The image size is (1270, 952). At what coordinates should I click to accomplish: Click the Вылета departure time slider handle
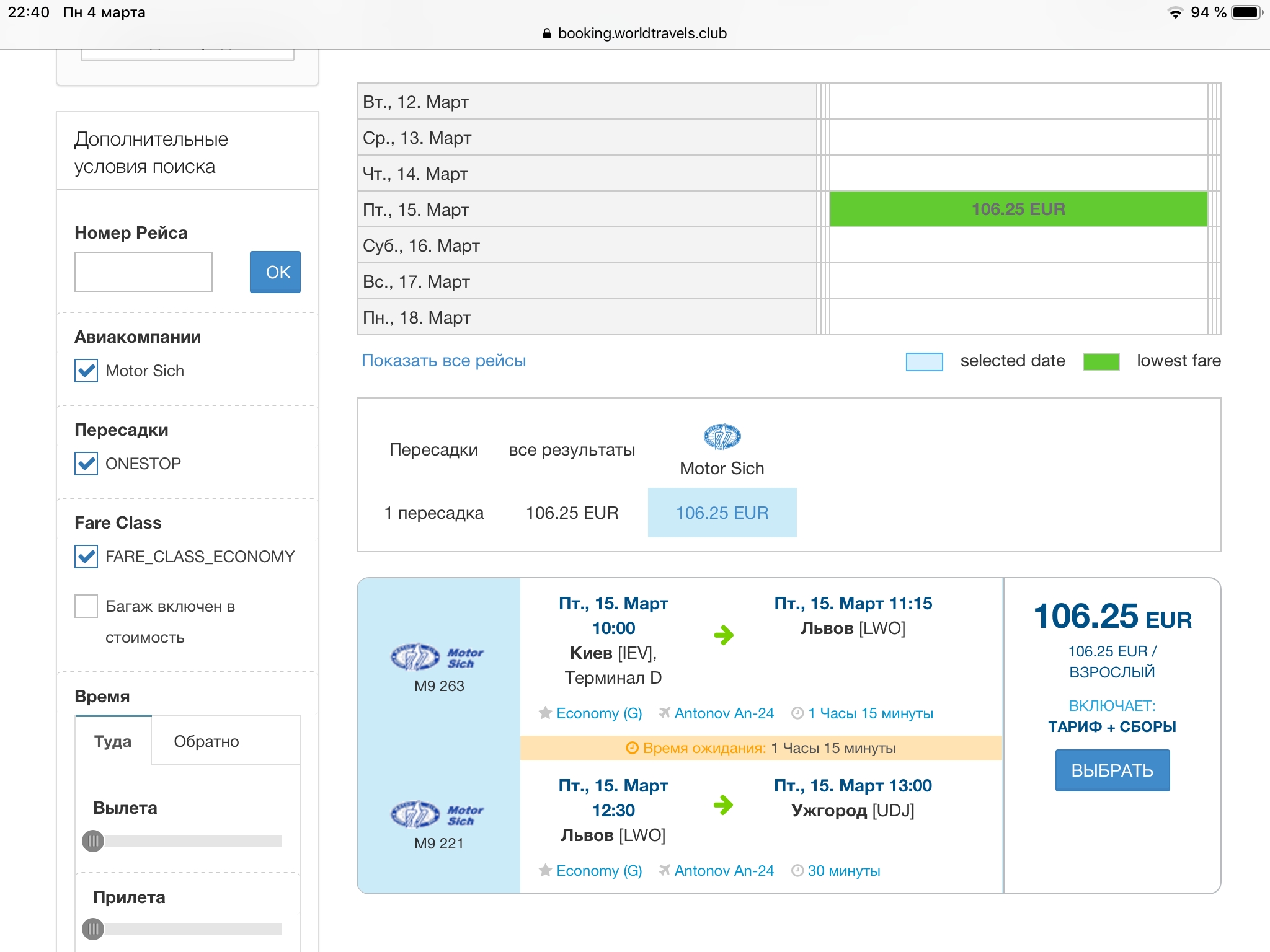[93, 841]
